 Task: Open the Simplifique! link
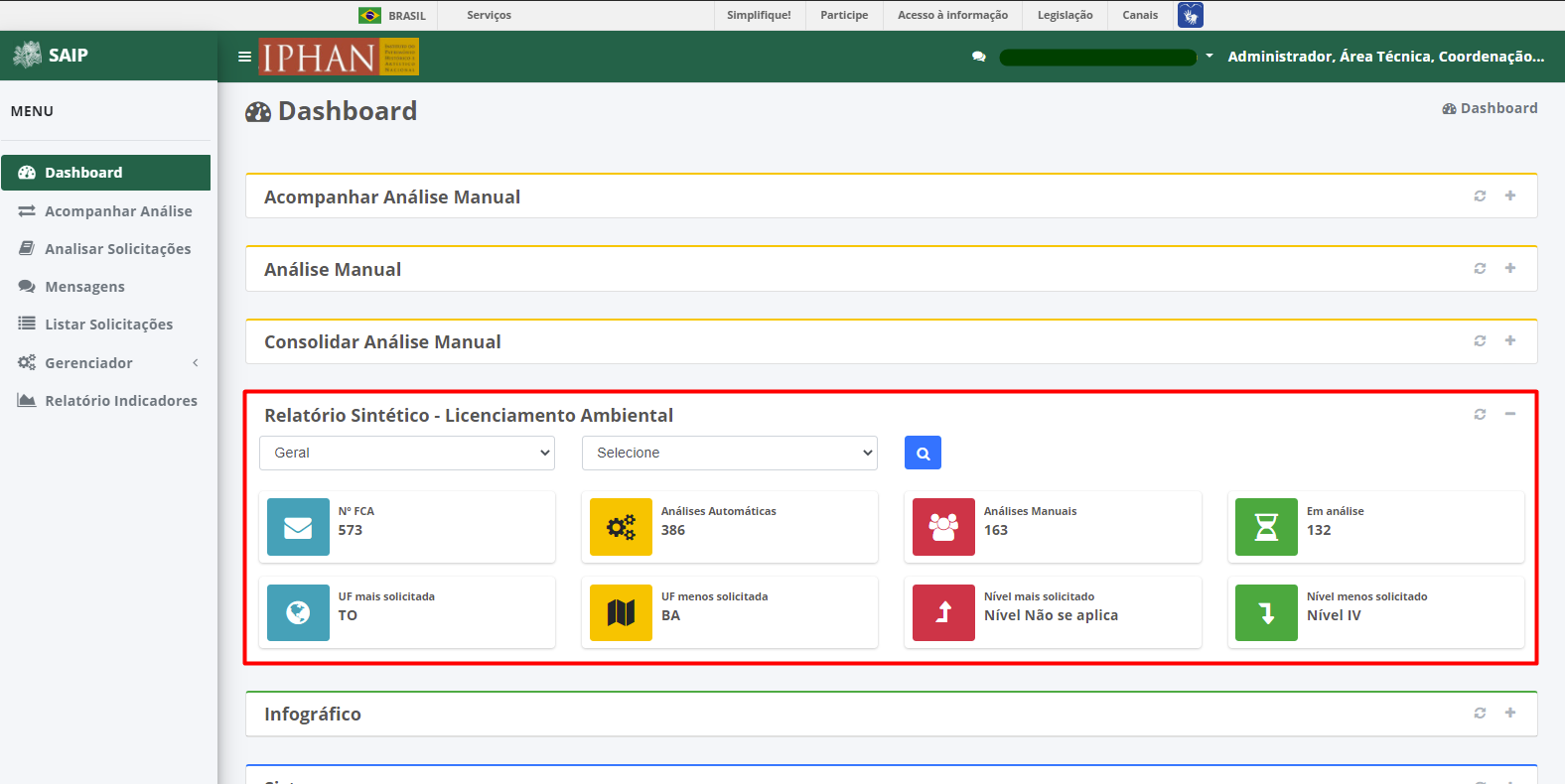coord(759,15)
